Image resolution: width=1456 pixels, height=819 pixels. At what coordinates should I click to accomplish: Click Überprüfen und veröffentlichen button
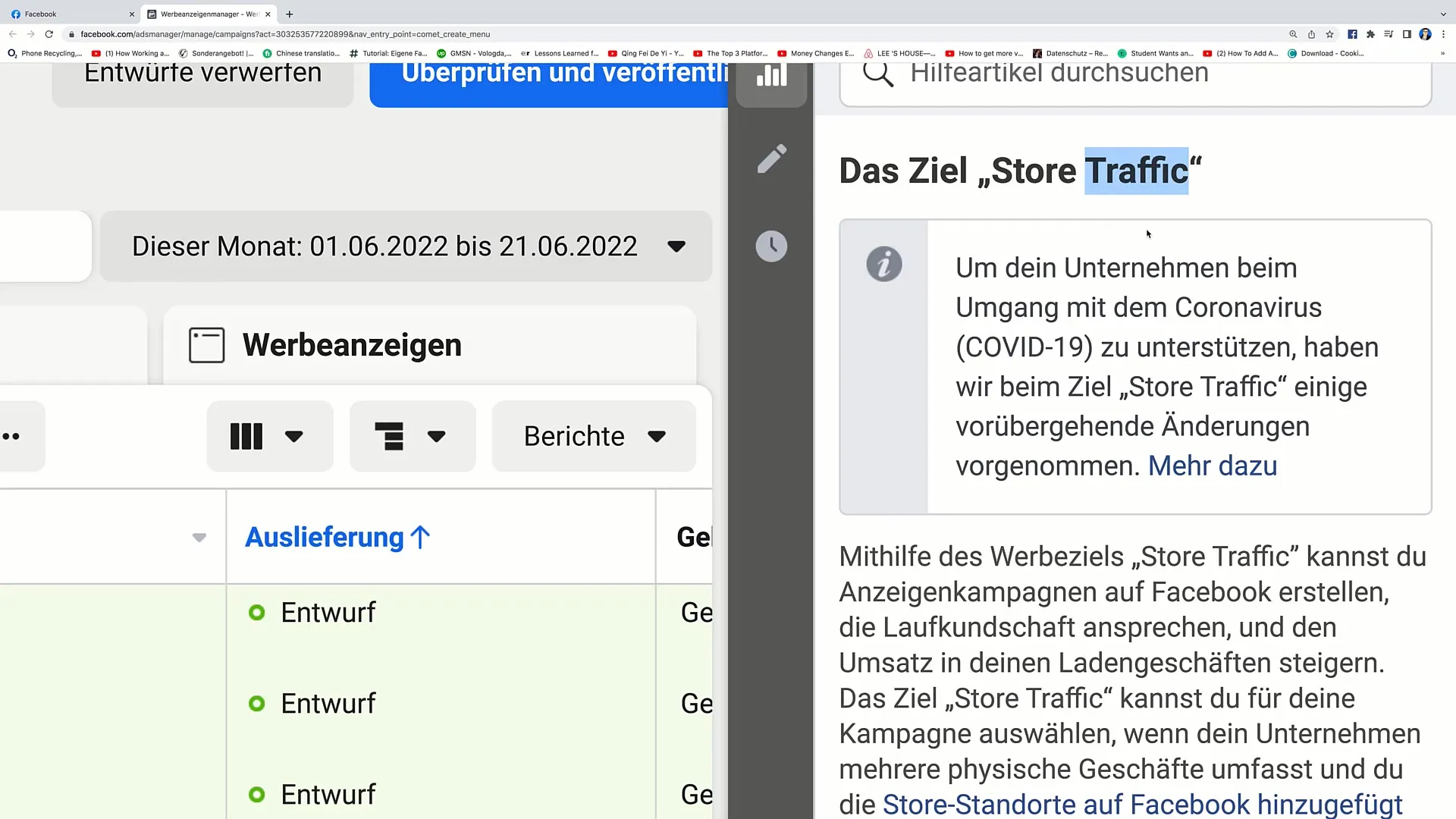point(549,84)
